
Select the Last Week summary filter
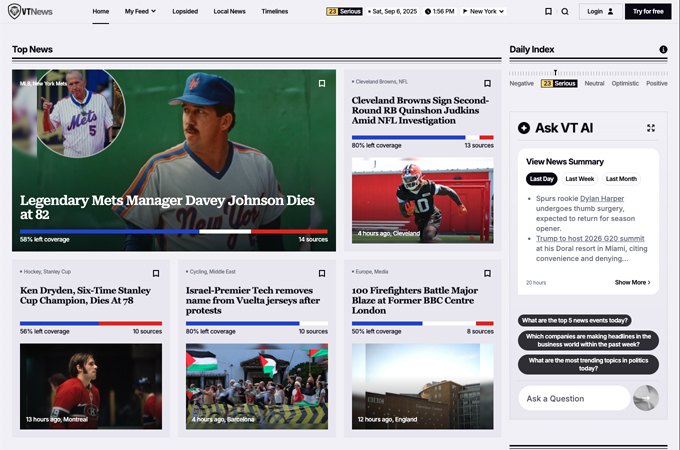click(579, 179)
